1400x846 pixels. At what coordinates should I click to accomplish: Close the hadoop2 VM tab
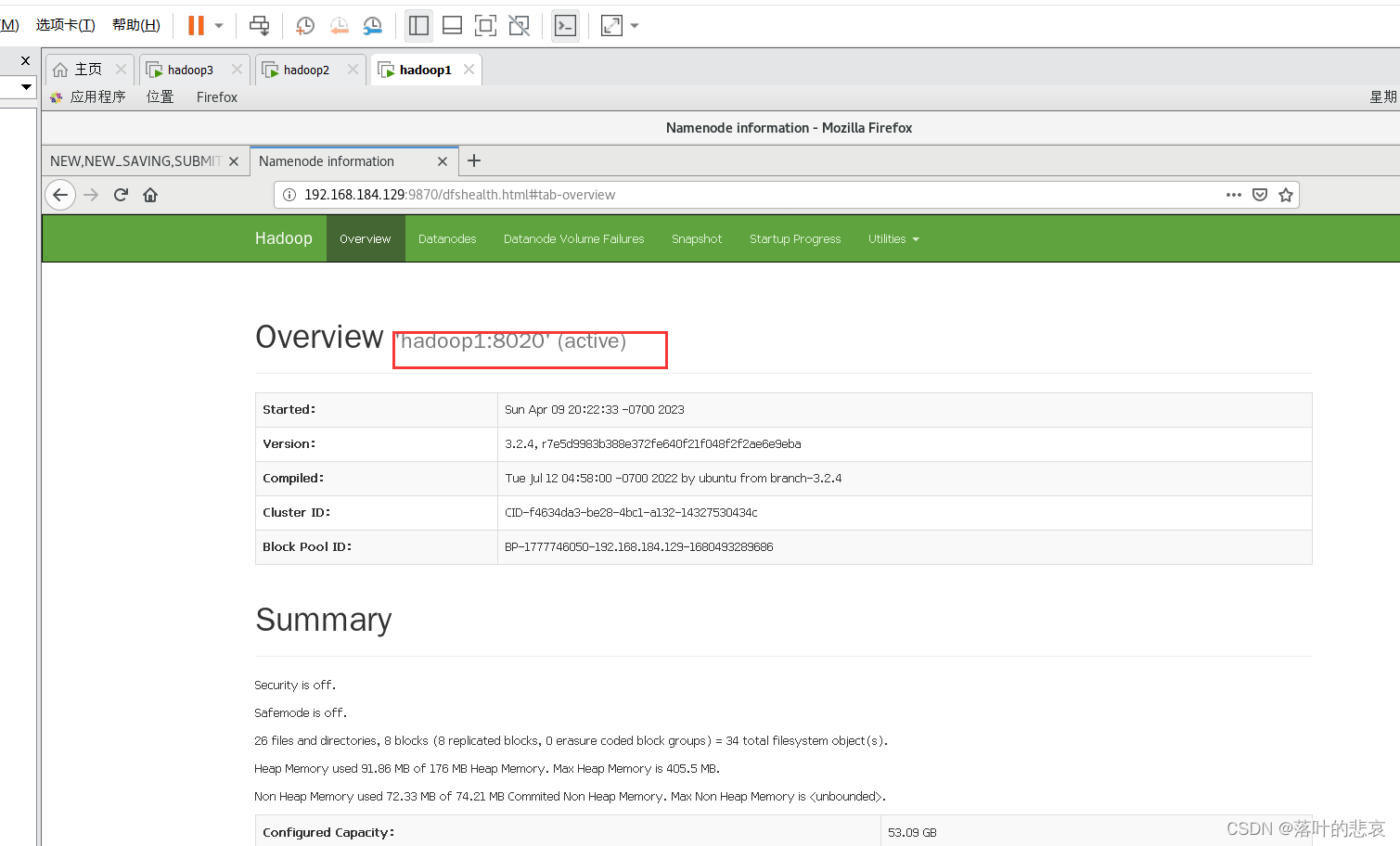pyautogui.click(x=353, y=70)
